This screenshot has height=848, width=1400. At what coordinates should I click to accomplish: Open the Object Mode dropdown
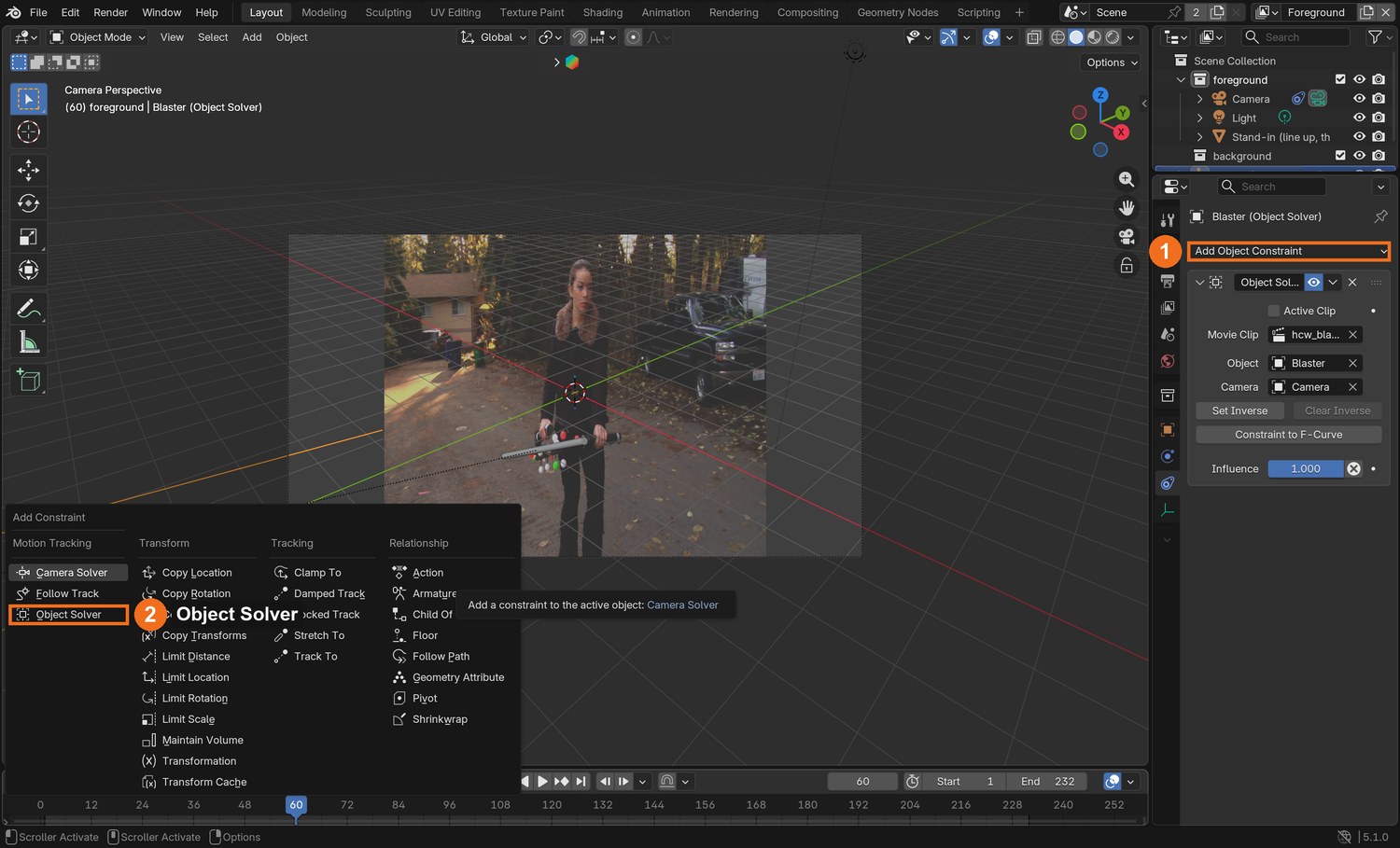98,37
